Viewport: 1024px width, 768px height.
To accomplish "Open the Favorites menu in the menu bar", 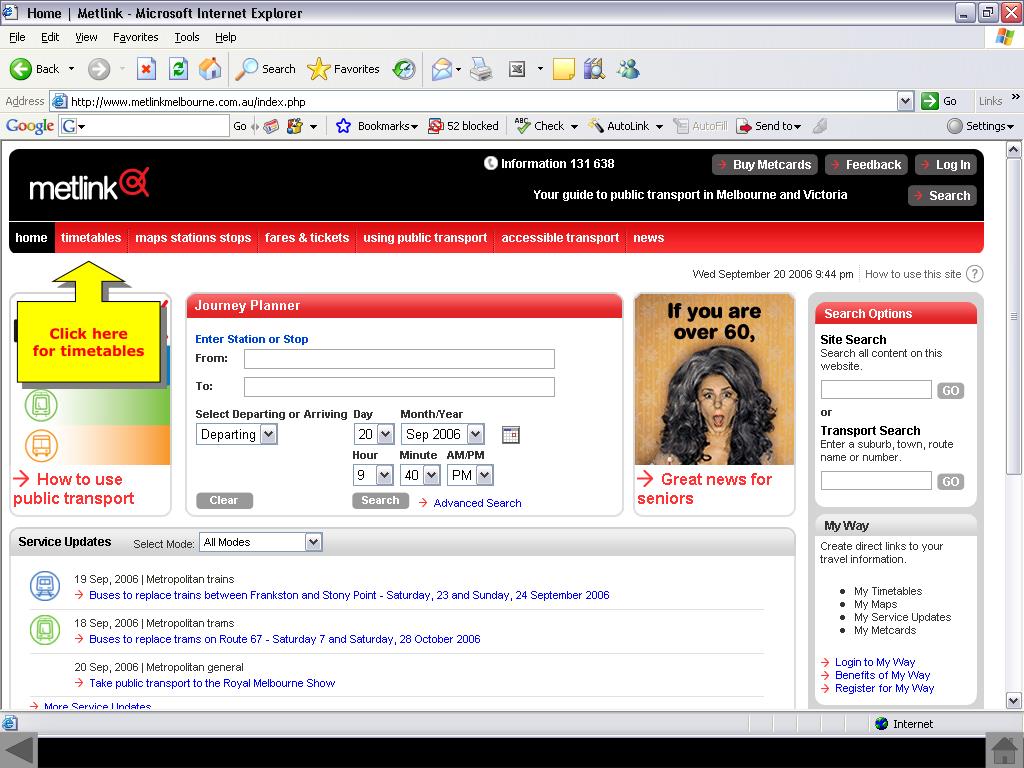I will (136, 37).
